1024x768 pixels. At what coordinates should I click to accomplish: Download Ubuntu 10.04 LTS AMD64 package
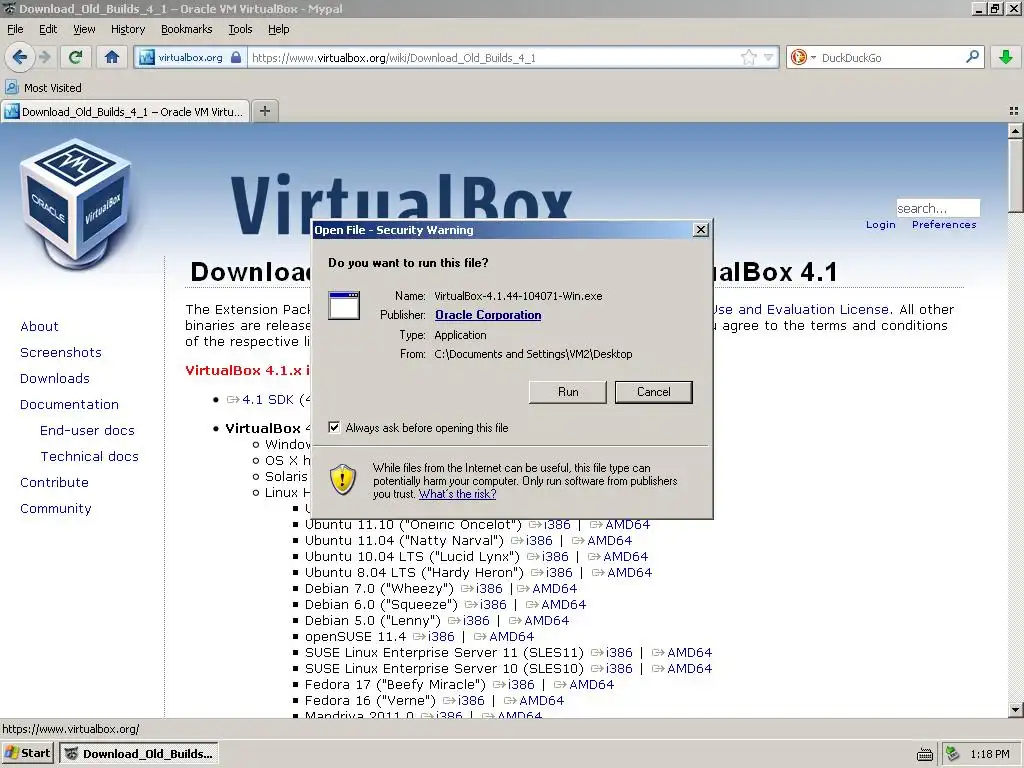point(618,556)
